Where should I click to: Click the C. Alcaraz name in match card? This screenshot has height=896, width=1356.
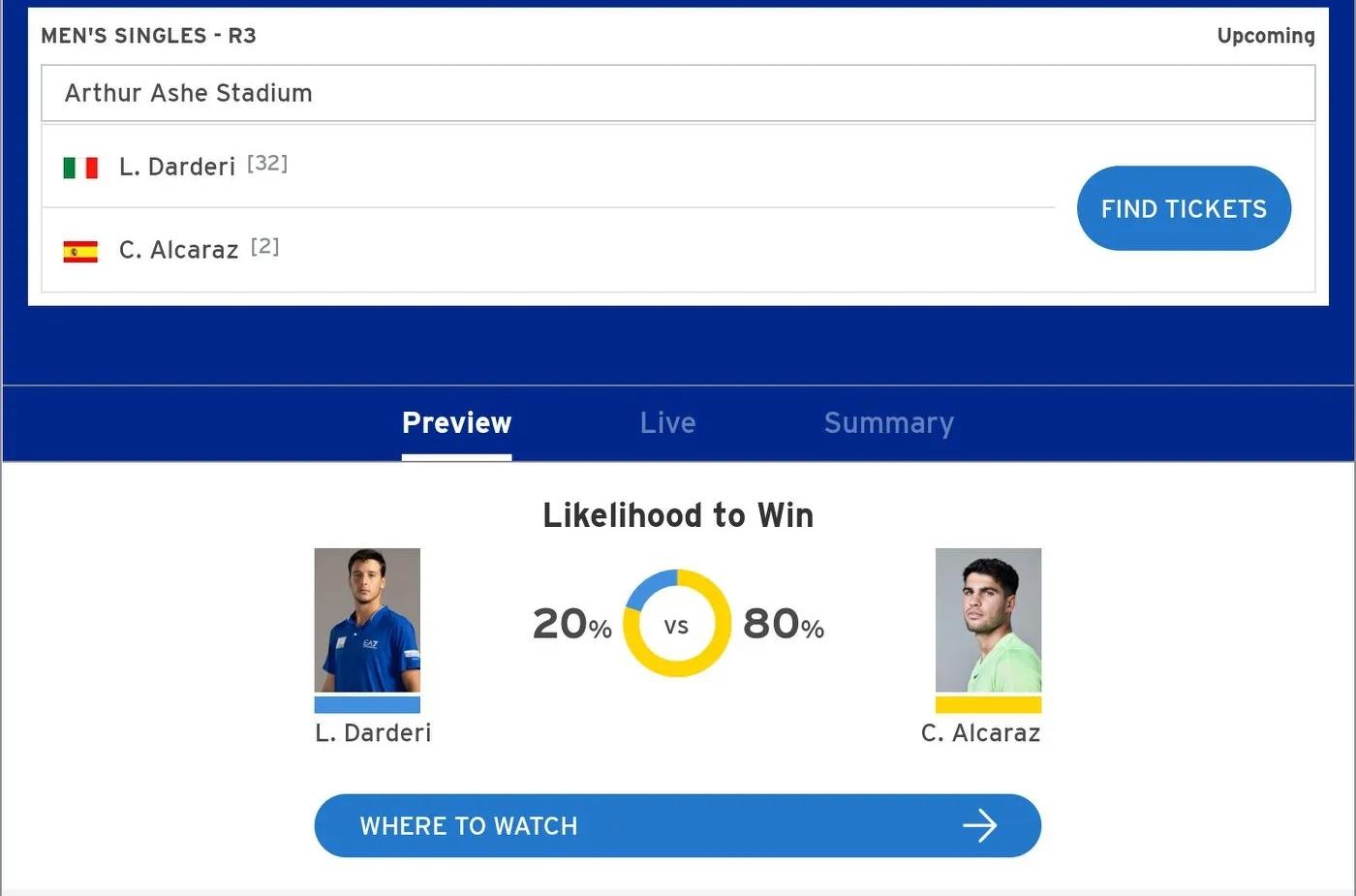pyautogui.click(x=178, y=250)
